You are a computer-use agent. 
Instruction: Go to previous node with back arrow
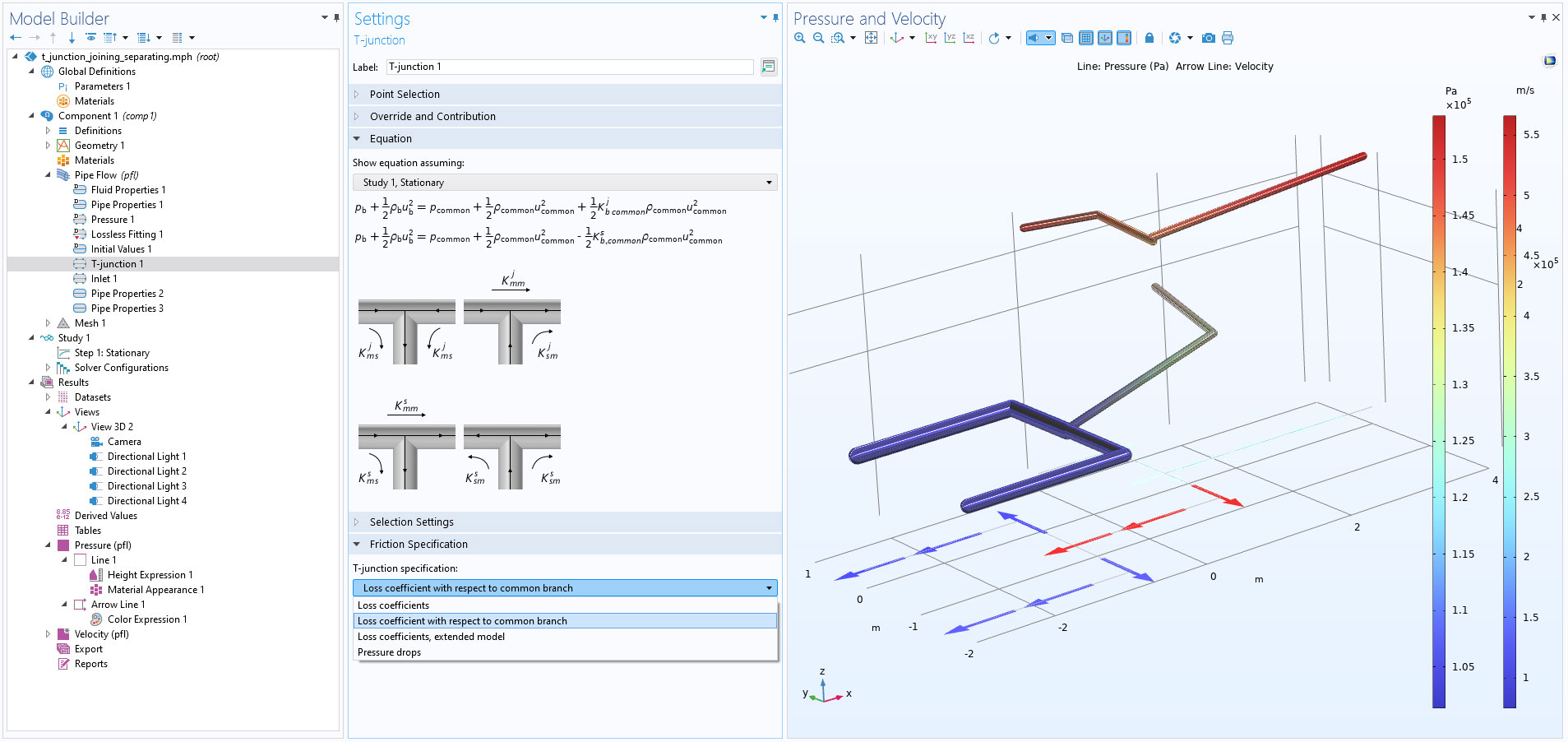point(16,38)
